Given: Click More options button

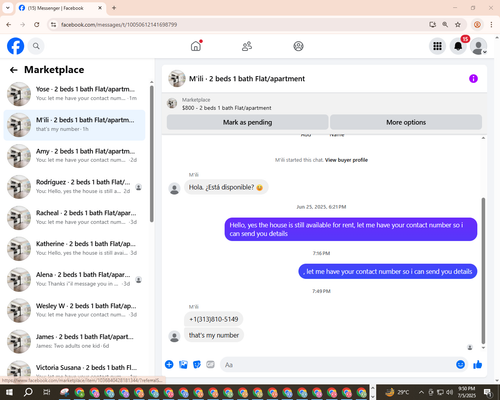Looking at the screenshot, I should tap(406, 122).
